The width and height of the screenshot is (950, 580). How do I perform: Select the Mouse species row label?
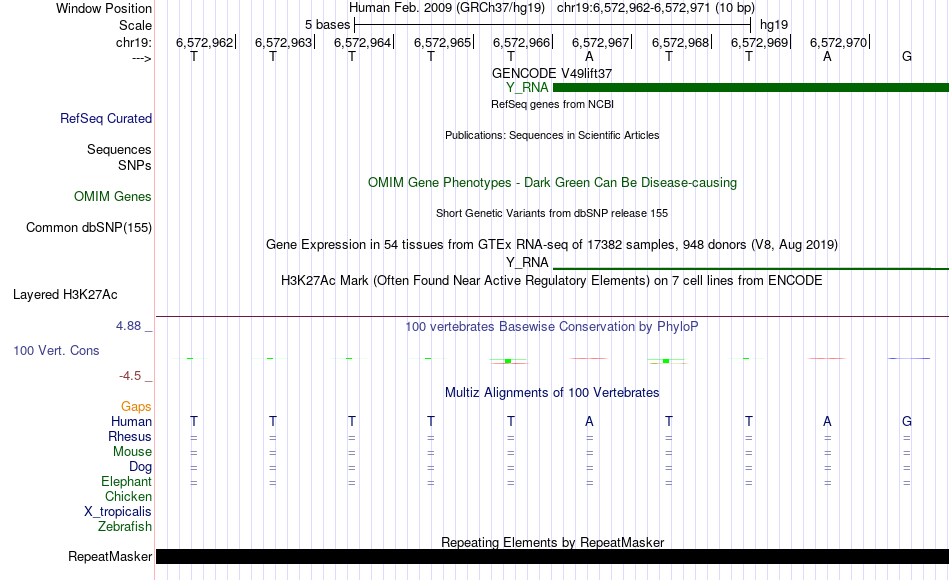(x=133, y=452)
